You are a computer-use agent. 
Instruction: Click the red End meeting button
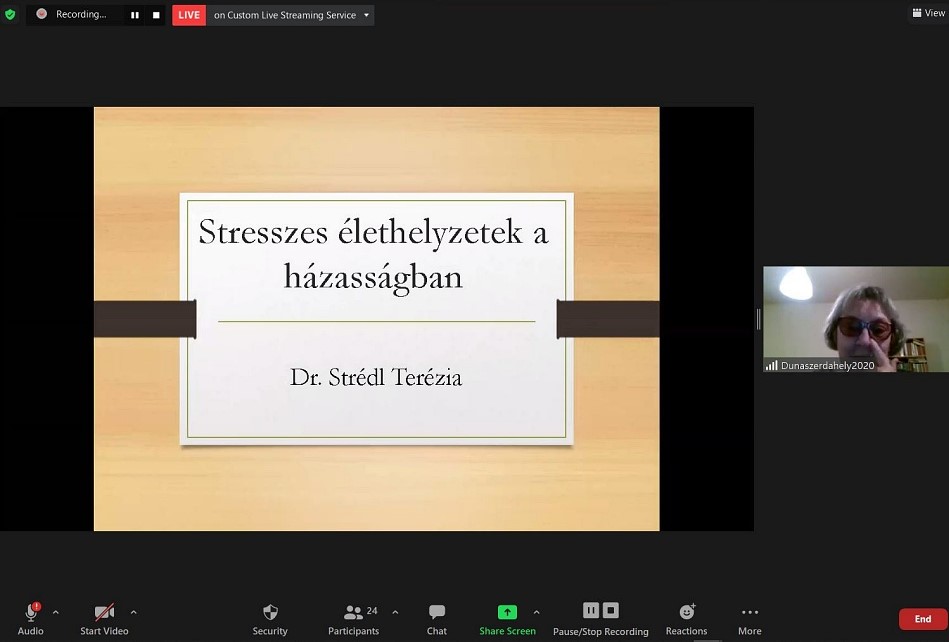[922, 619]
